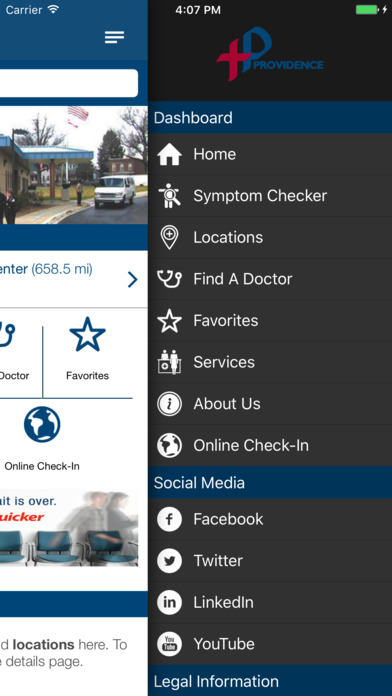
Task: Open LinkedIn social media link
Action: [x=270, y=602]
